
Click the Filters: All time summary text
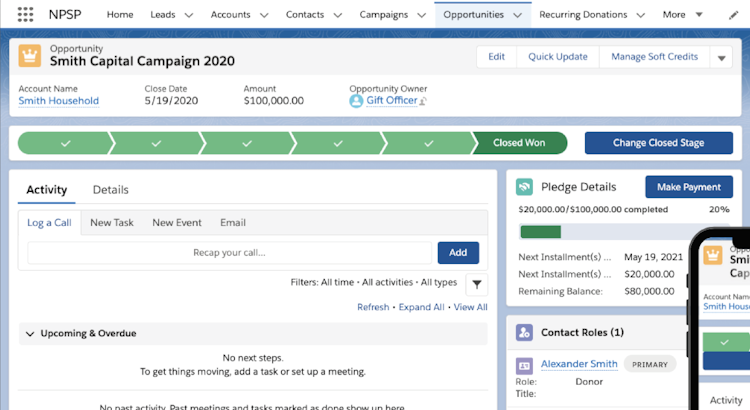point(374,282)
